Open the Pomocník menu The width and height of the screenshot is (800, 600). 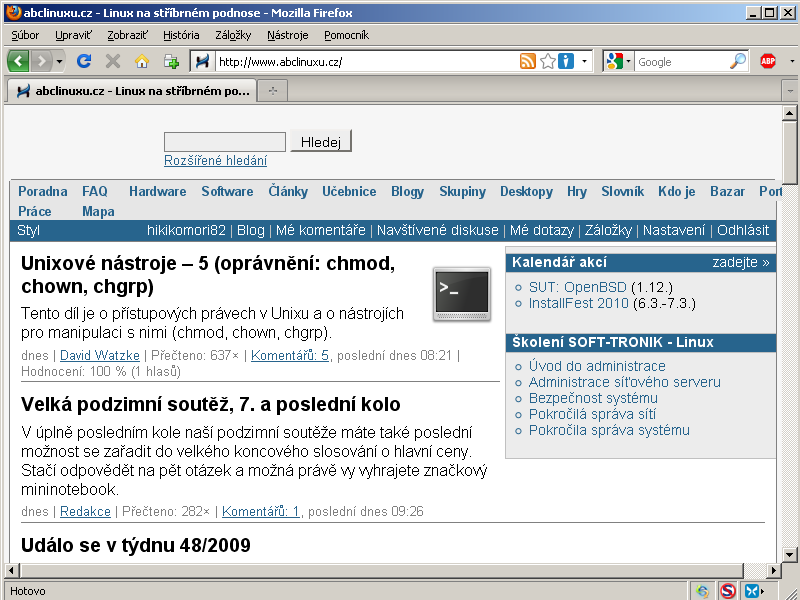click(x=346, y=35)
